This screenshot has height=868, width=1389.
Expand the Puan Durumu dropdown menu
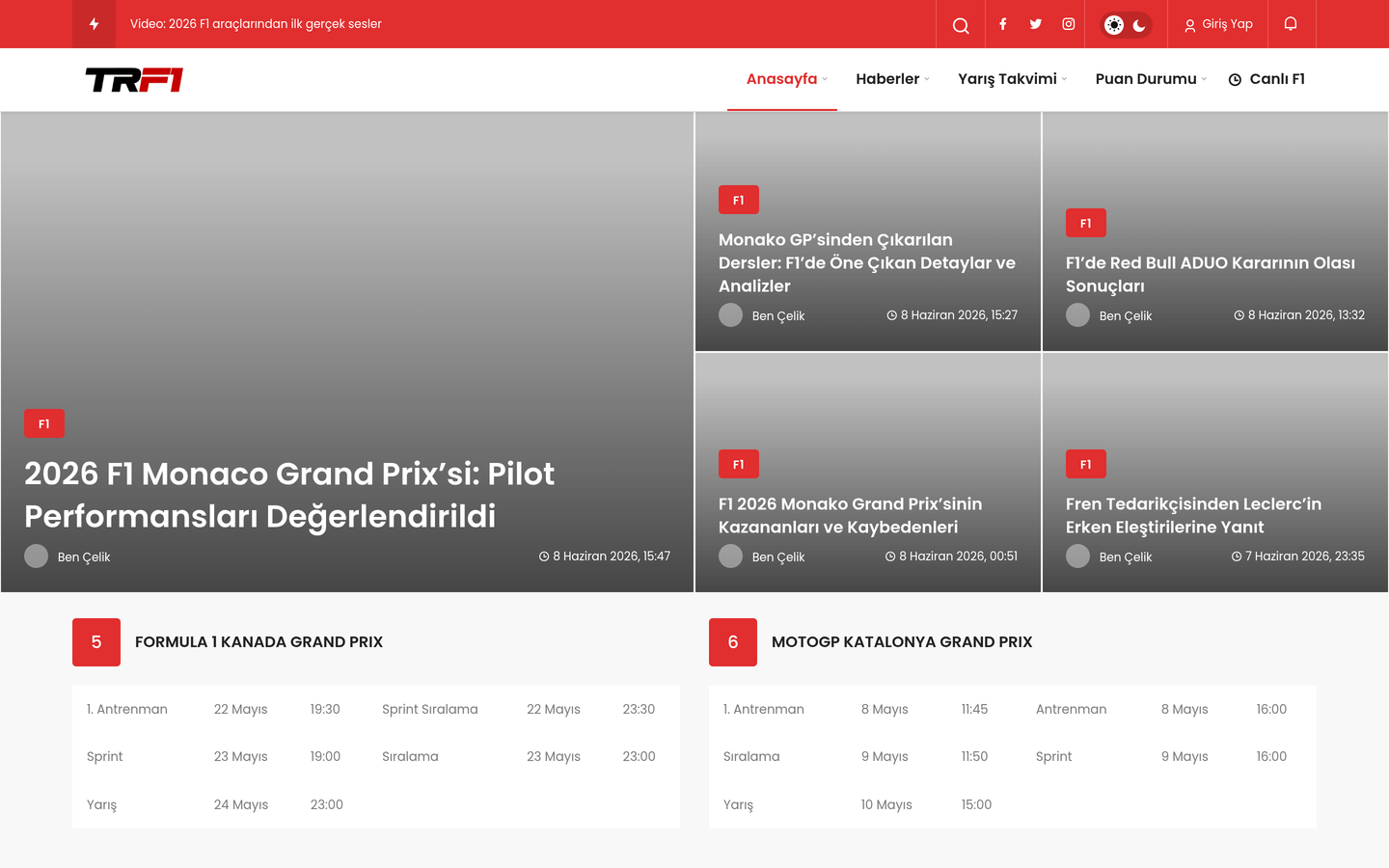pos(1151,79)
